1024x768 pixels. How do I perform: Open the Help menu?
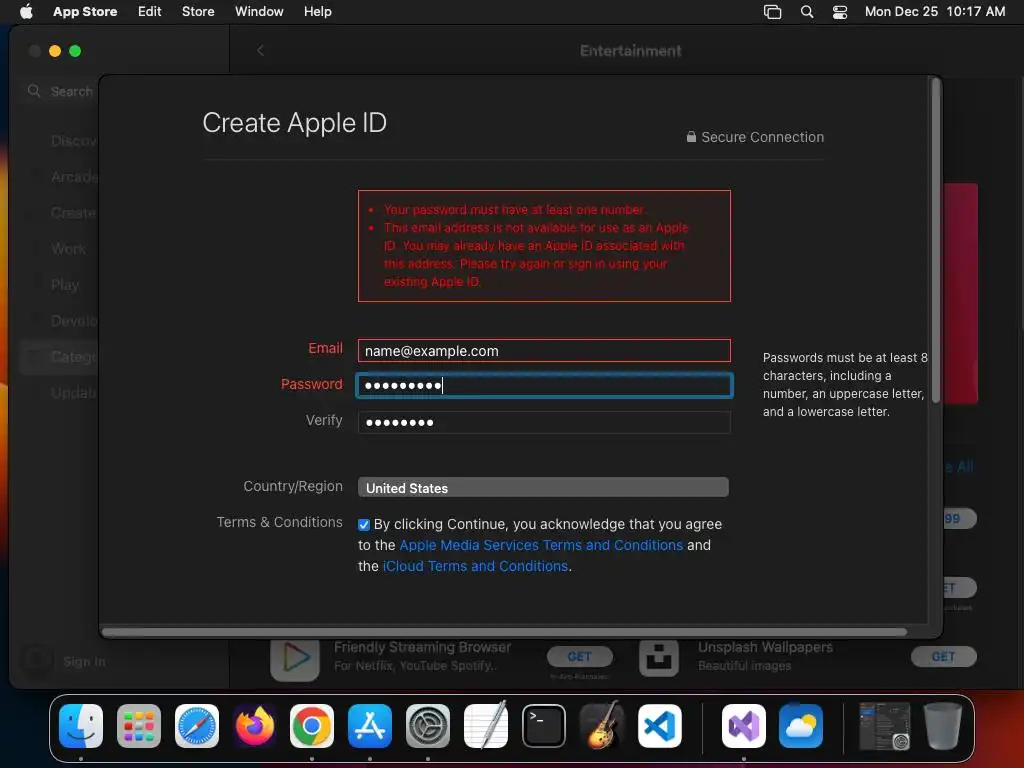(317, 11)
